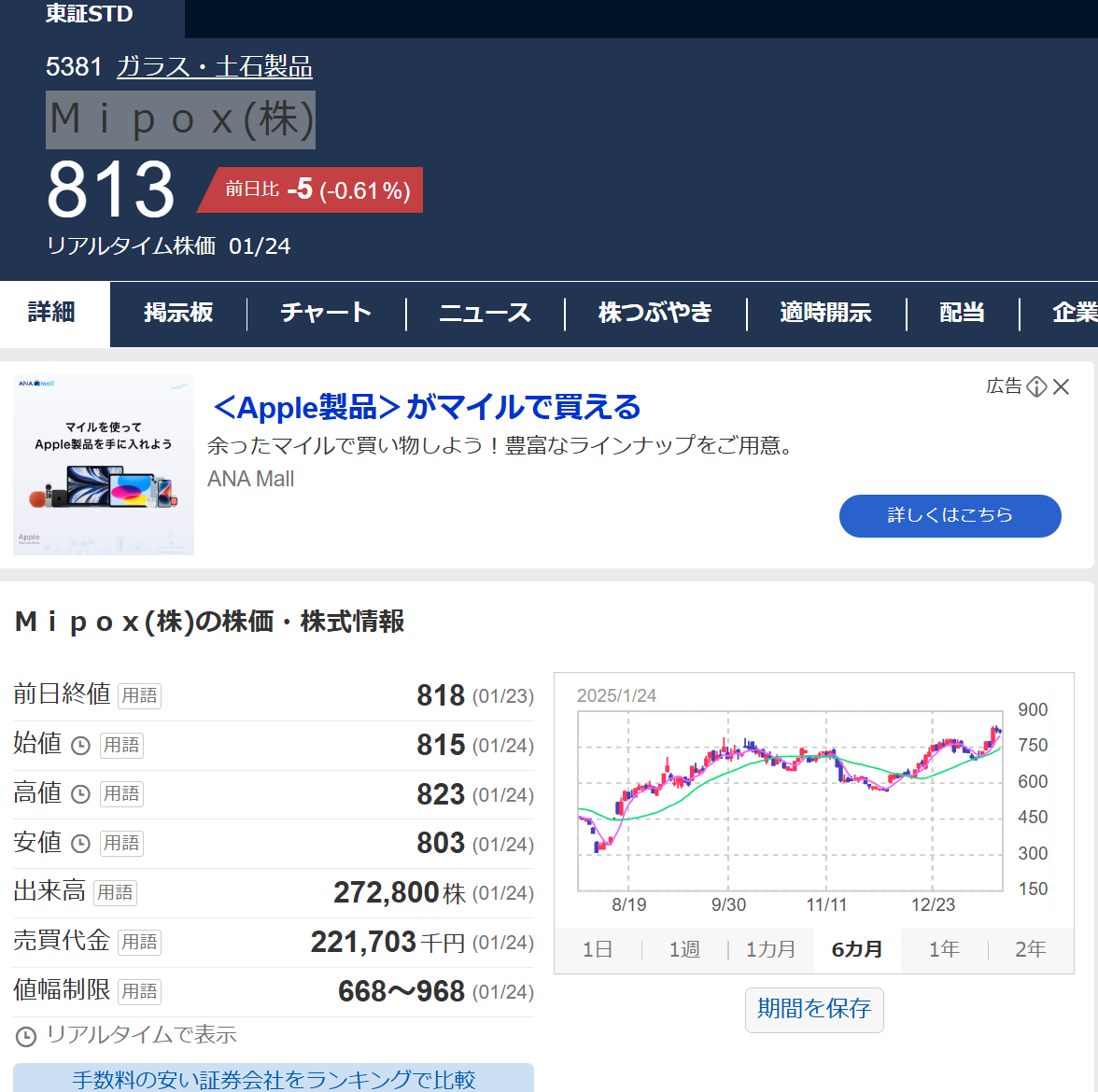Screen dimensions: 1098x1092
Task: Click the clock icon beside リアルタイムで表示
Action: pos(26,1036)
